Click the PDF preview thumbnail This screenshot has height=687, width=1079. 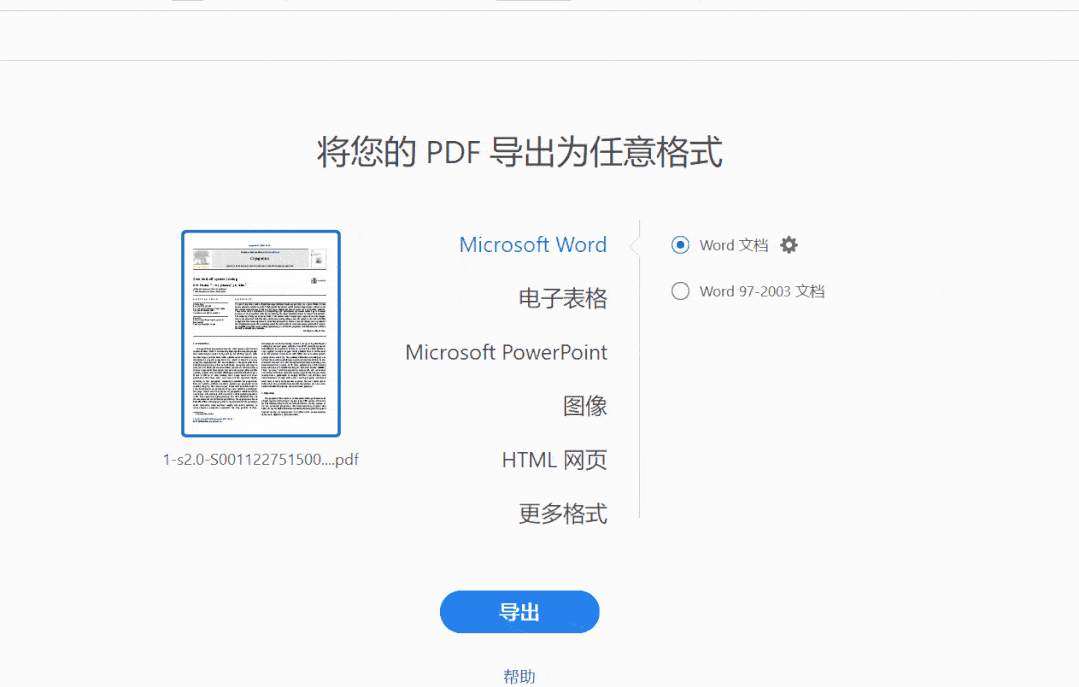click(259, 332)
